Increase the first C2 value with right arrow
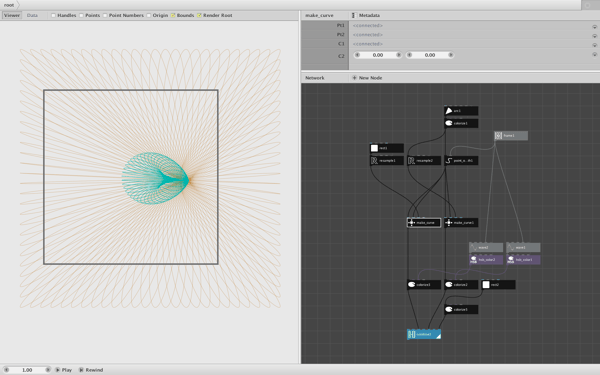600x375 pixels. 398,55
